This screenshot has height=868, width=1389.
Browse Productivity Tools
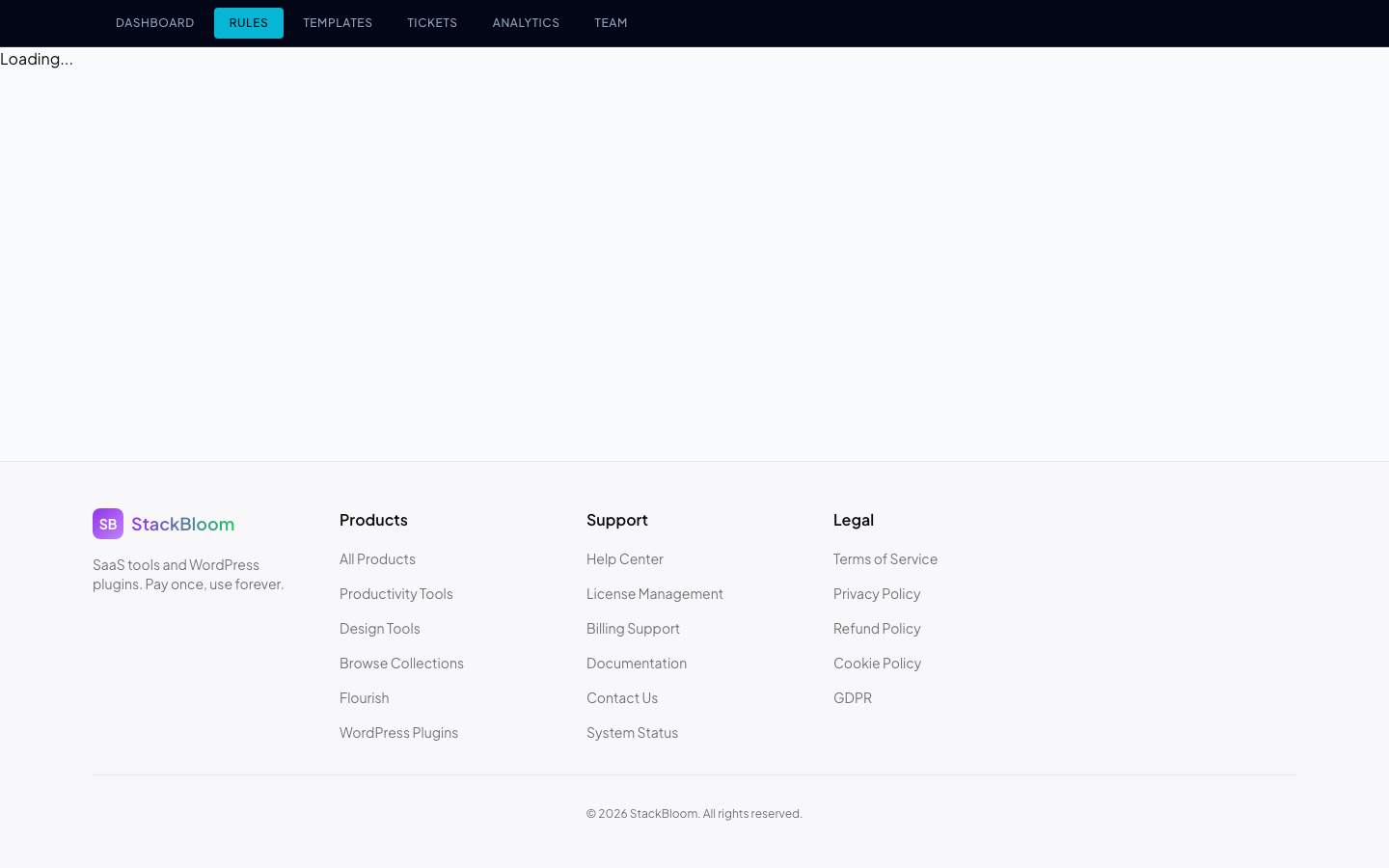coord(395,593)
